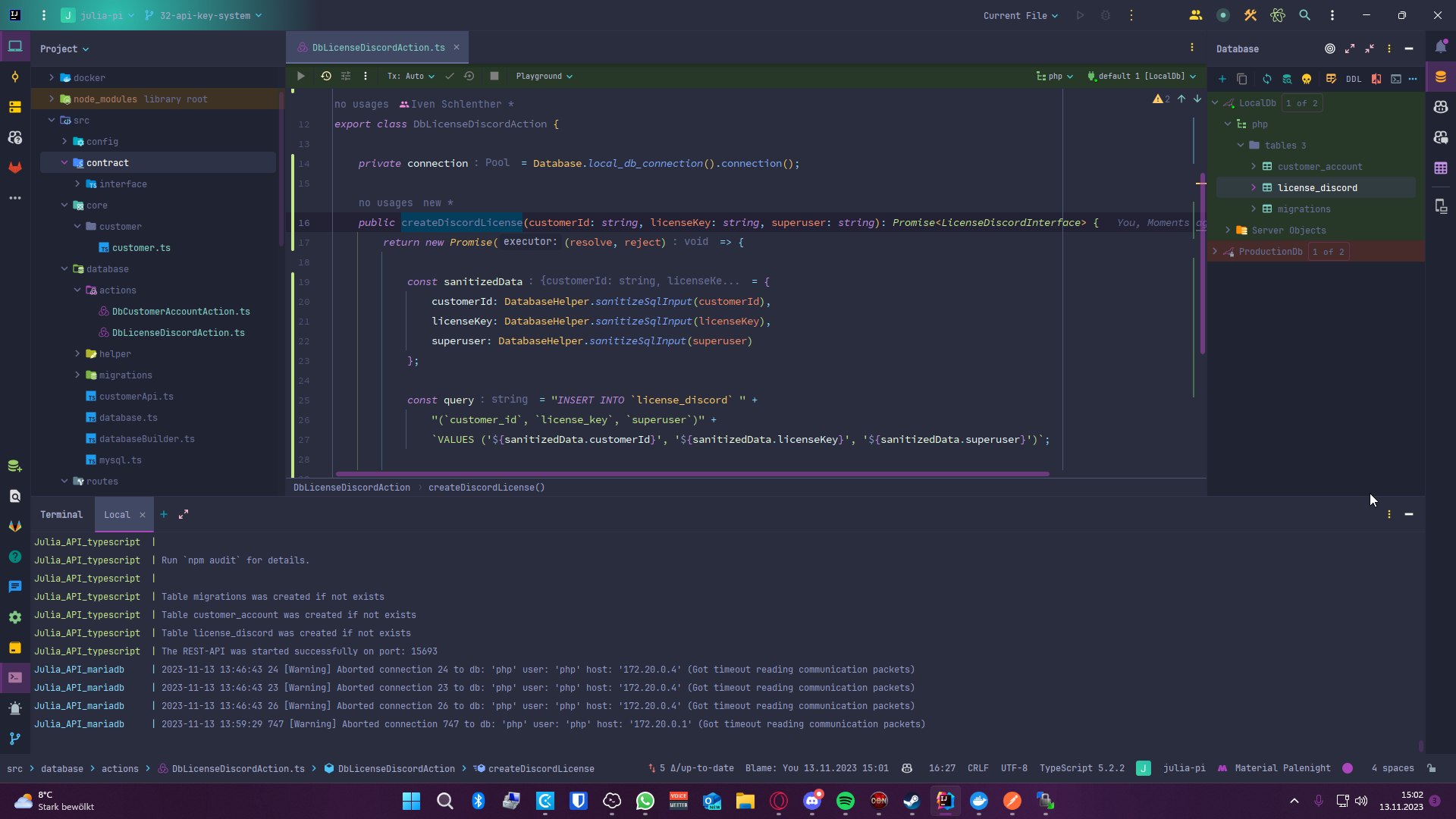The image size is (1456, 819).
Task: Open branch 32-api-key-system widget
Action: pos(204,15)
